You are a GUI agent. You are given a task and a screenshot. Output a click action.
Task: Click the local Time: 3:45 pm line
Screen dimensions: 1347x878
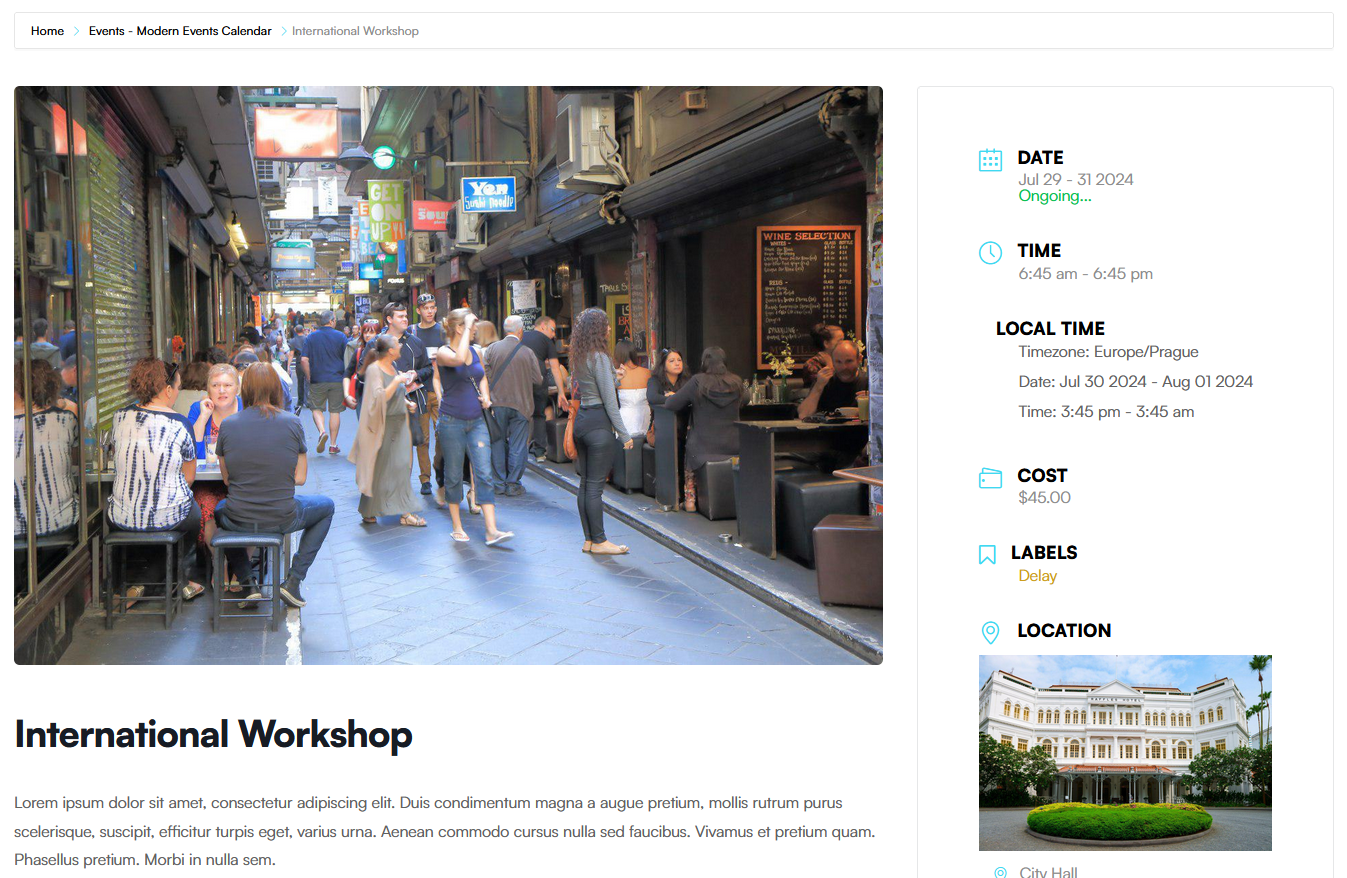coord(1106,412)
